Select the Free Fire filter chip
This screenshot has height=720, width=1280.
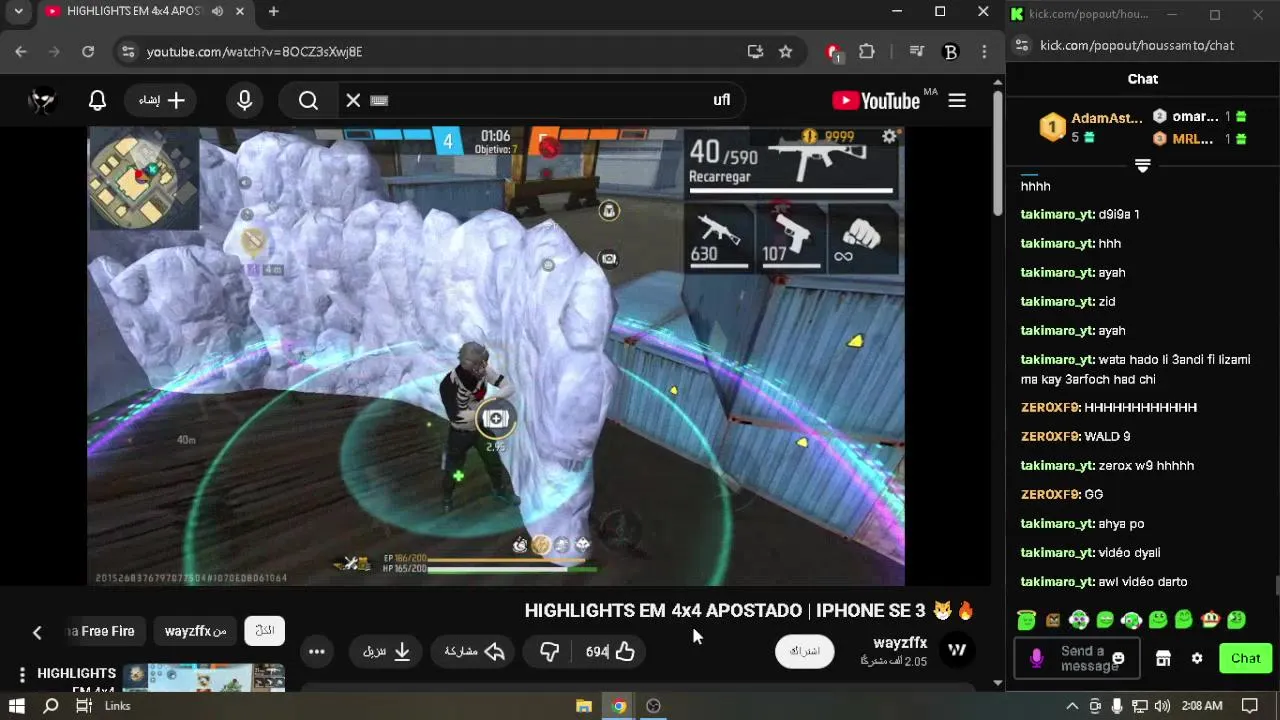pyautogui.click(x=103, y=631)
